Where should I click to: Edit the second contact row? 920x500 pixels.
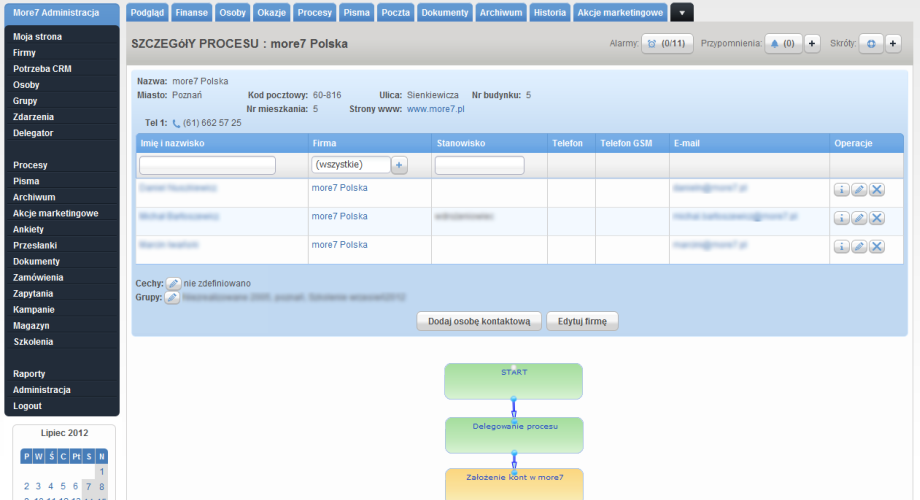tap(859, 218)
